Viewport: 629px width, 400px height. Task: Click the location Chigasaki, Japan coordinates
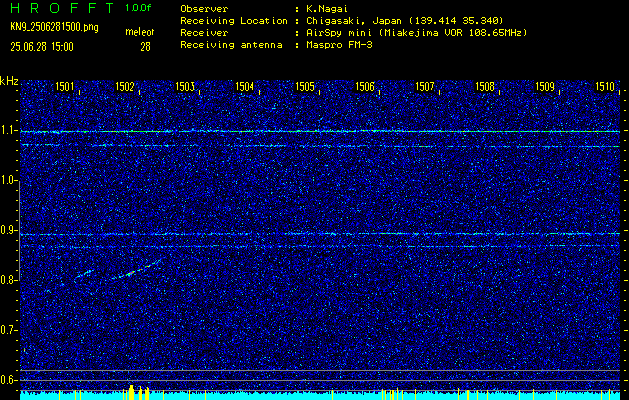coord(405,21)
